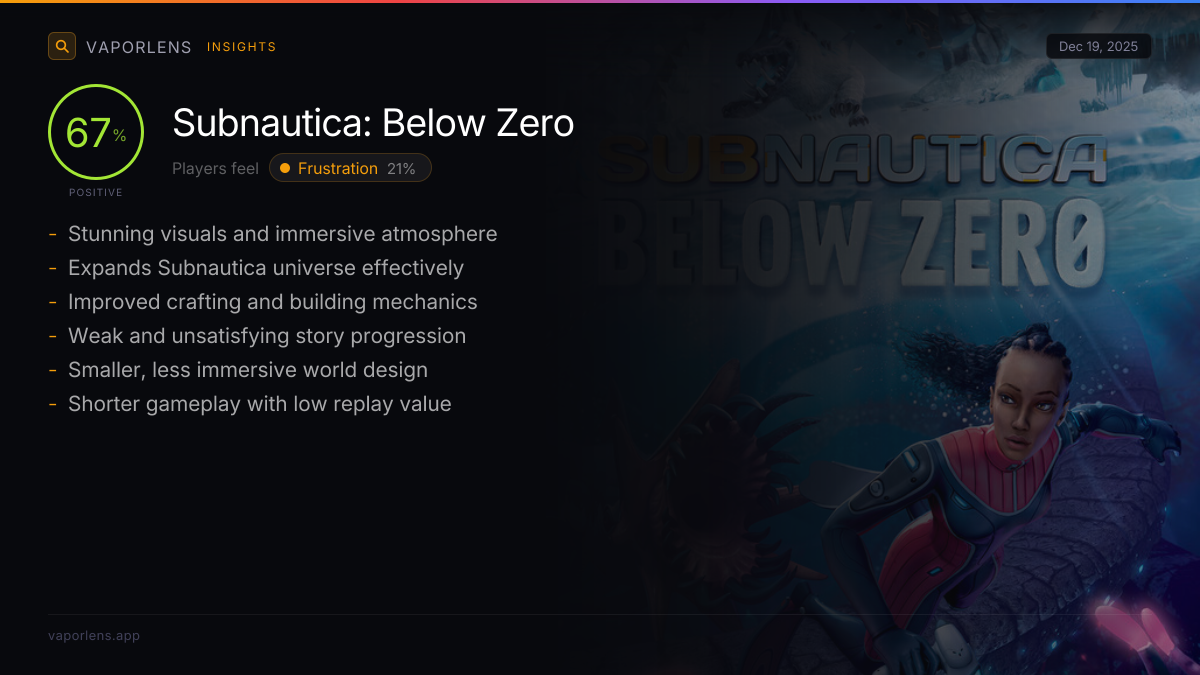Image resolution: width=1200 pixels, height=675 pixels.
Task: Click the Dec 19, 2025 date badge
Action: [1099, 47]
